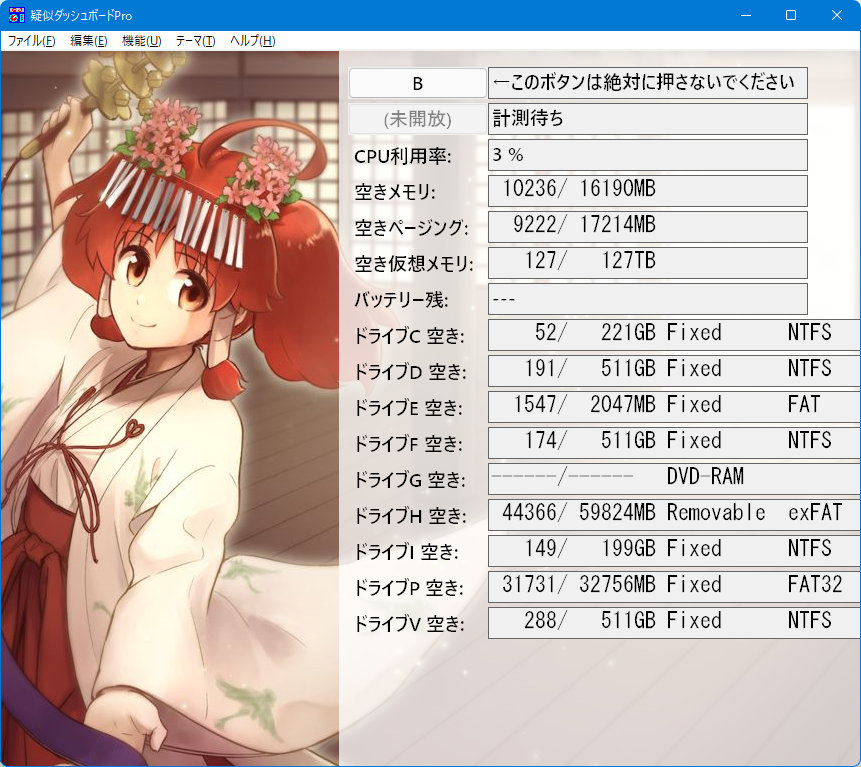Maximize the 疑似ダッシュボードPro window

click(x=791, y=15)
